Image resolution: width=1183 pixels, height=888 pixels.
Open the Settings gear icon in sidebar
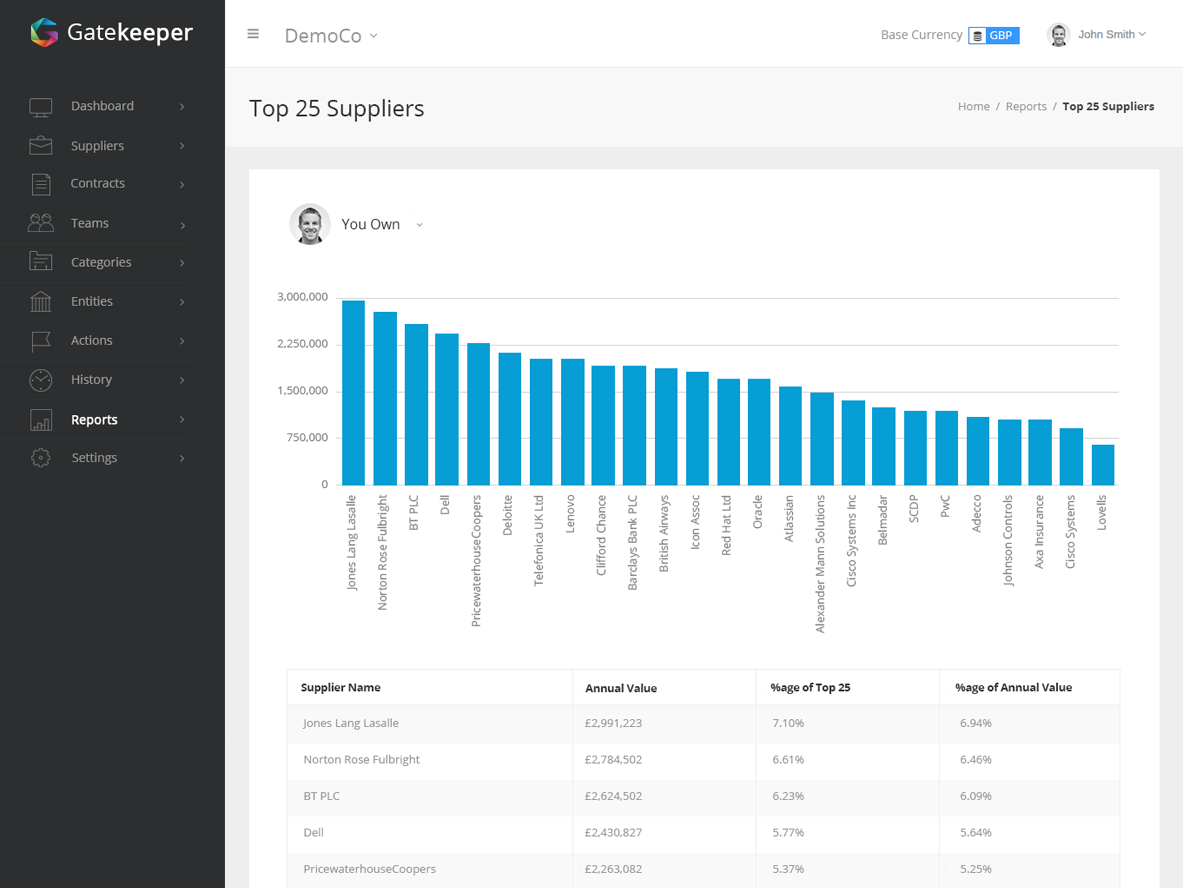41,458
